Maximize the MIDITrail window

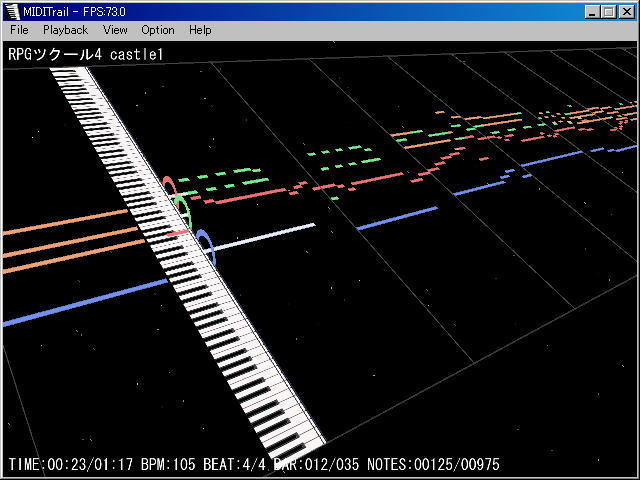pyautogui.click(x=608, y=12)
